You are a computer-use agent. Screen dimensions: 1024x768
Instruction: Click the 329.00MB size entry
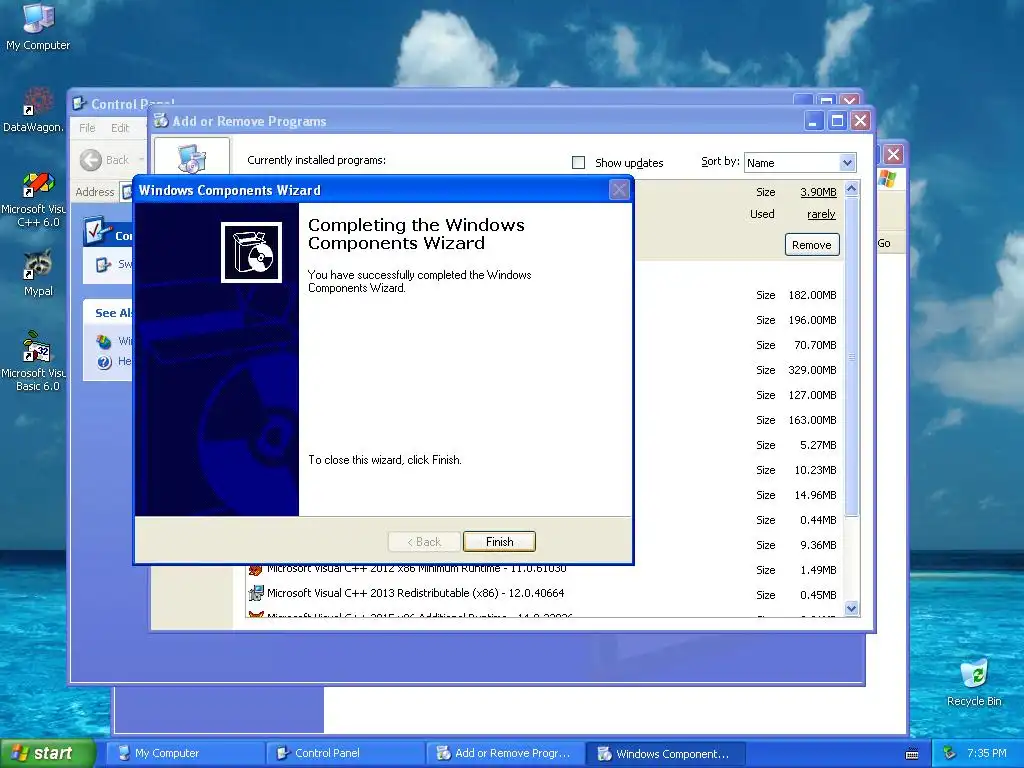812,370
